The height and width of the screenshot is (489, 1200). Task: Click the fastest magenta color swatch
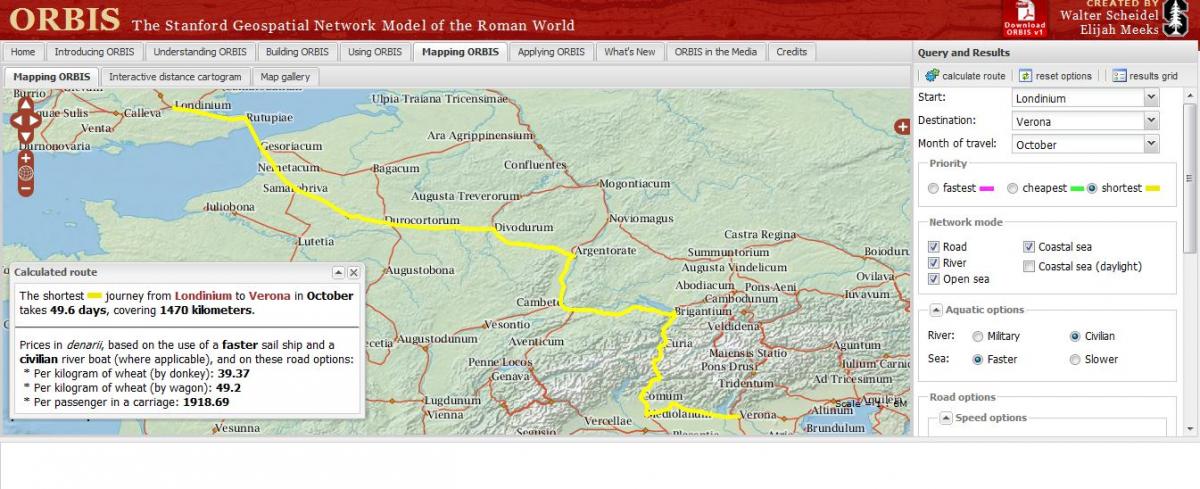988,188
